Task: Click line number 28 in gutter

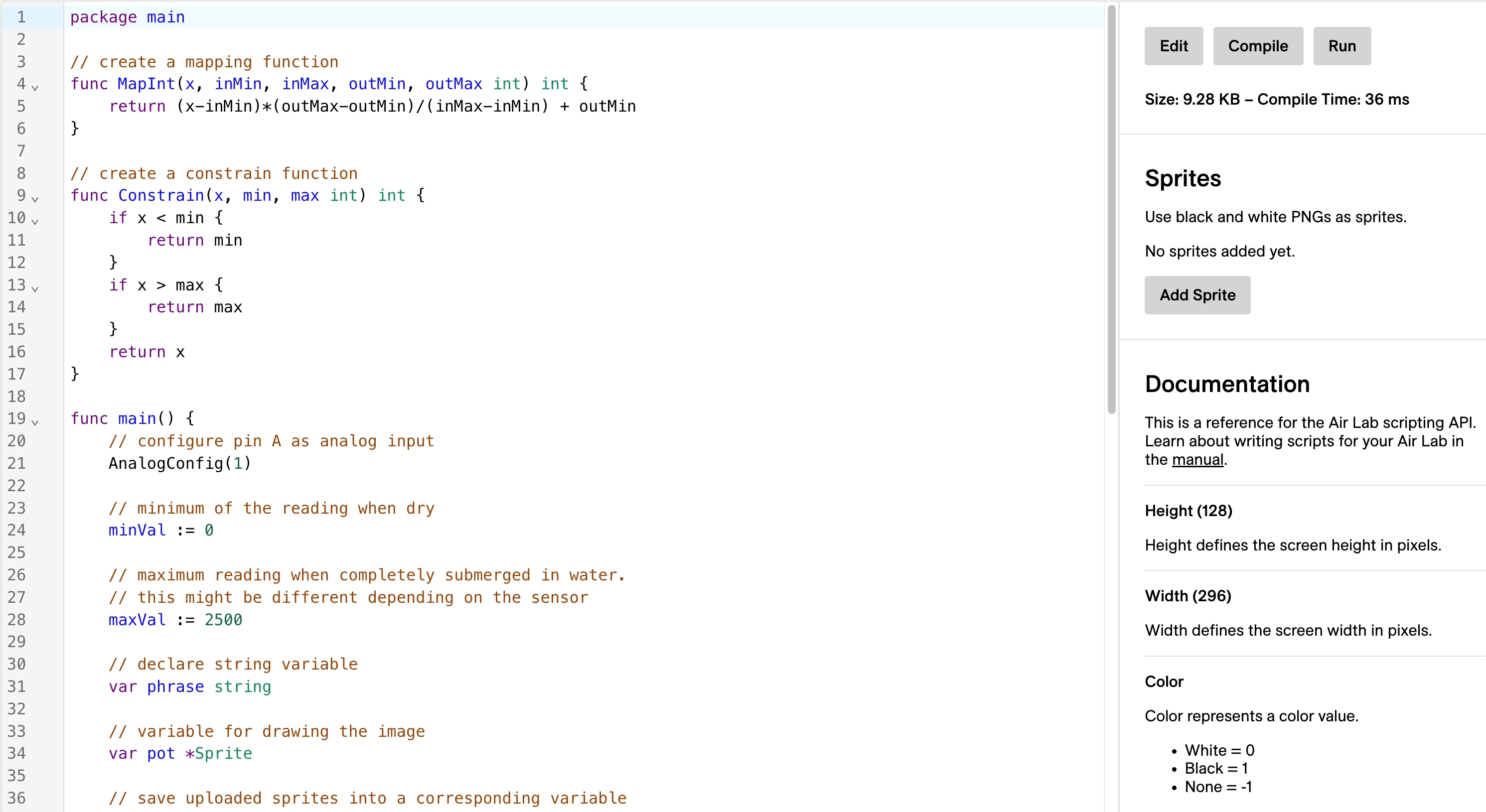Action: point(17,619)
